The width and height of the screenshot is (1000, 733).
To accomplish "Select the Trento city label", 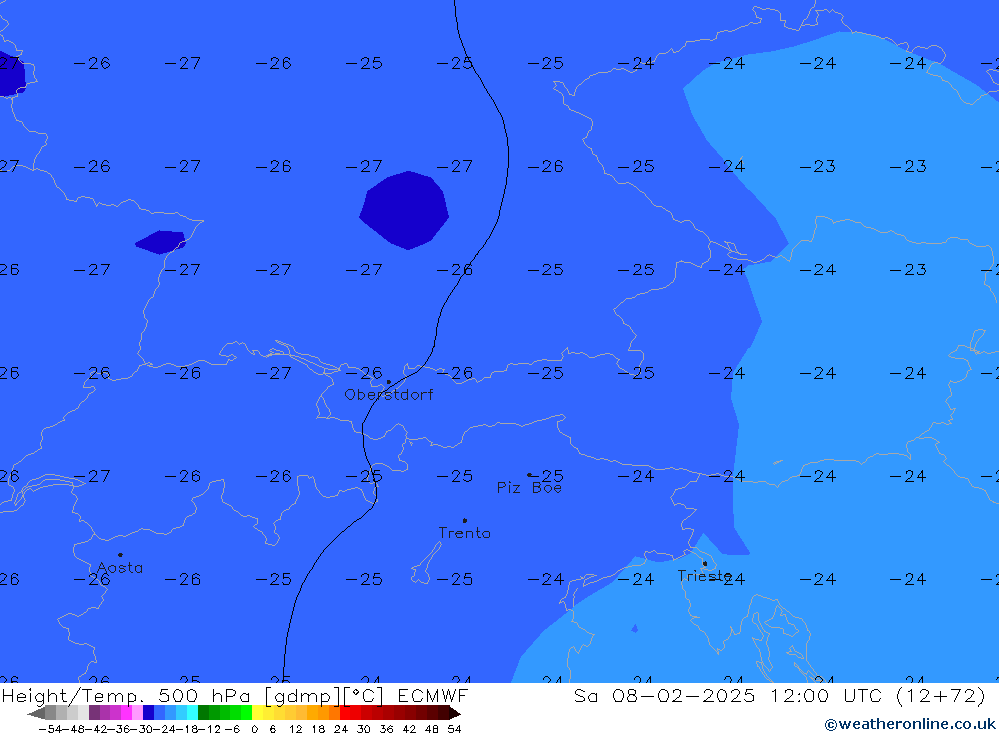I will click(464, 533).
